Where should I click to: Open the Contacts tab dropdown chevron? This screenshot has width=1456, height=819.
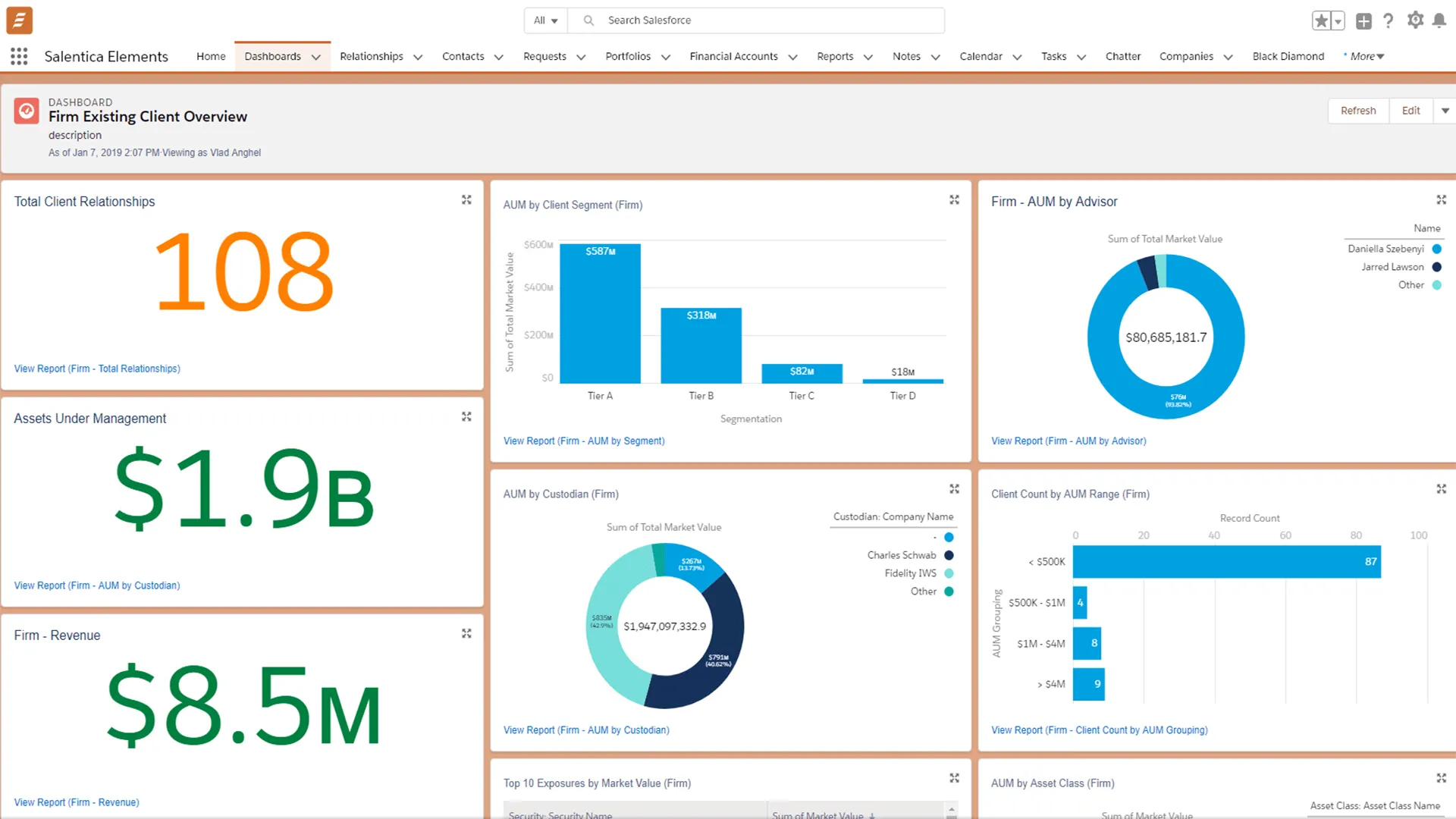499,57
